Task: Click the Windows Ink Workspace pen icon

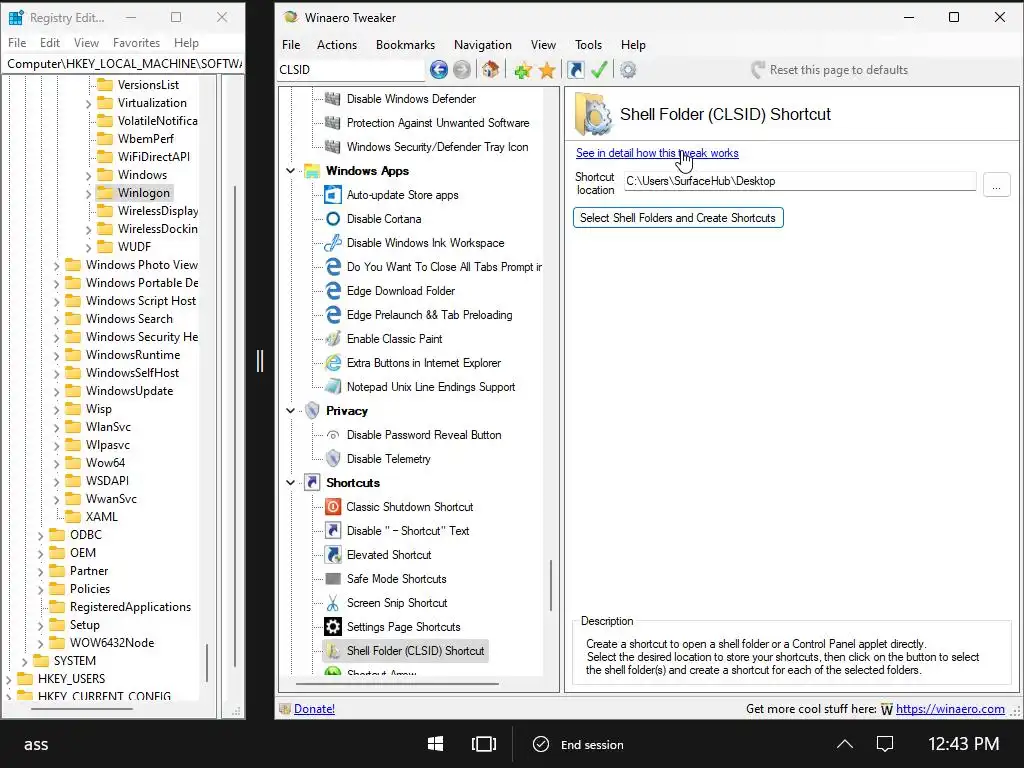Action: tap(333, 243)
